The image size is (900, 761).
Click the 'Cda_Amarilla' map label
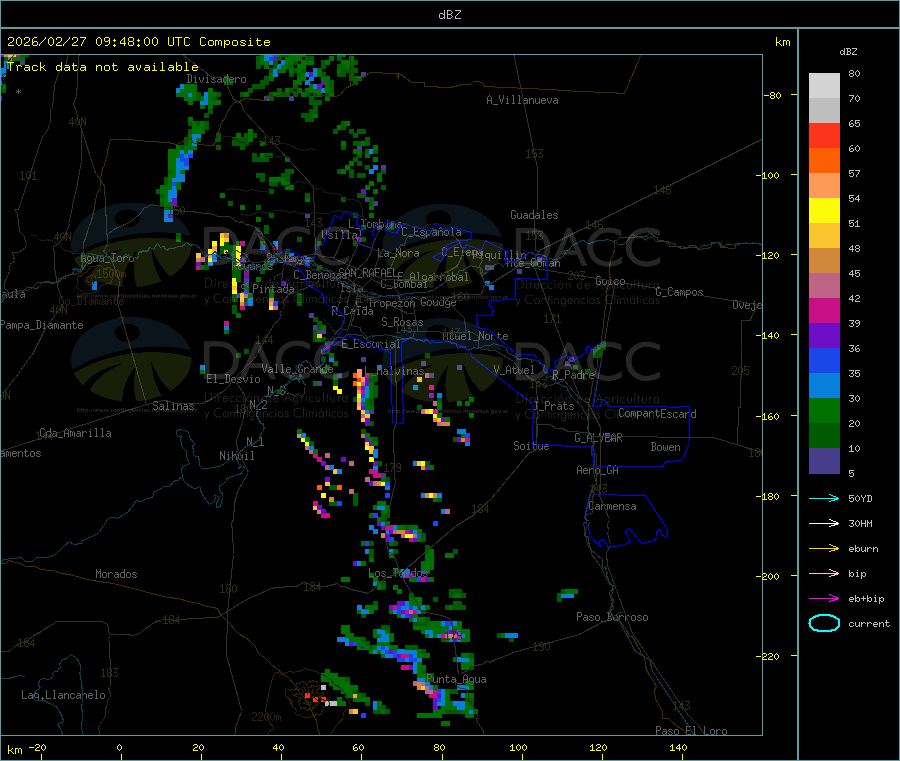click(75, 433)
